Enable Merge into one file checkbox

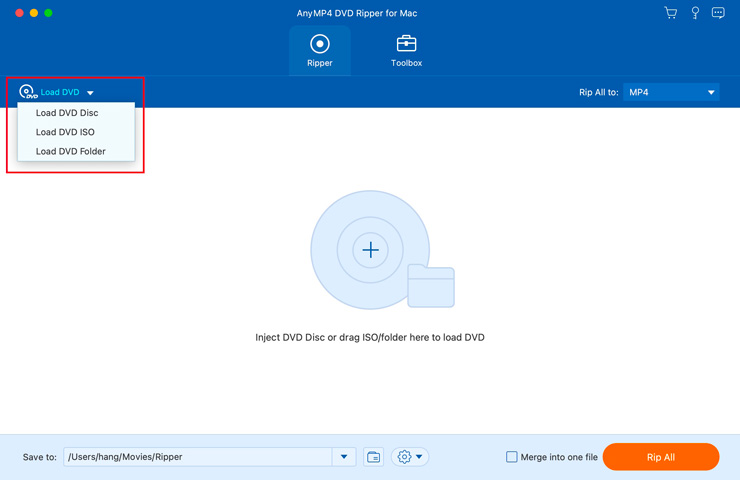(x=511, y=457)
